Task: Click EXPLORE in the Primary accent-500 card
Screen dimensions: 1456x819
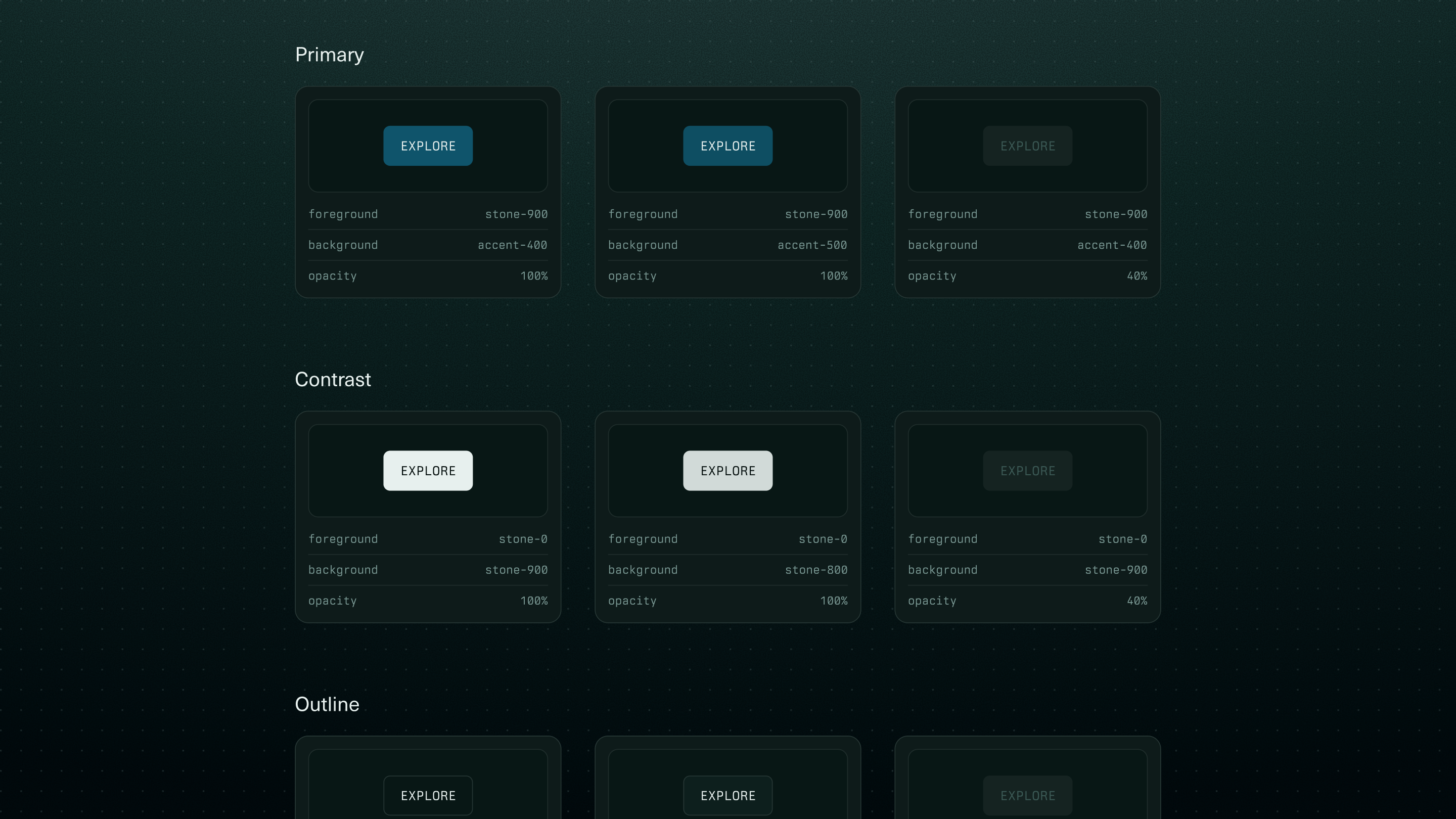Action: (727, 146)
